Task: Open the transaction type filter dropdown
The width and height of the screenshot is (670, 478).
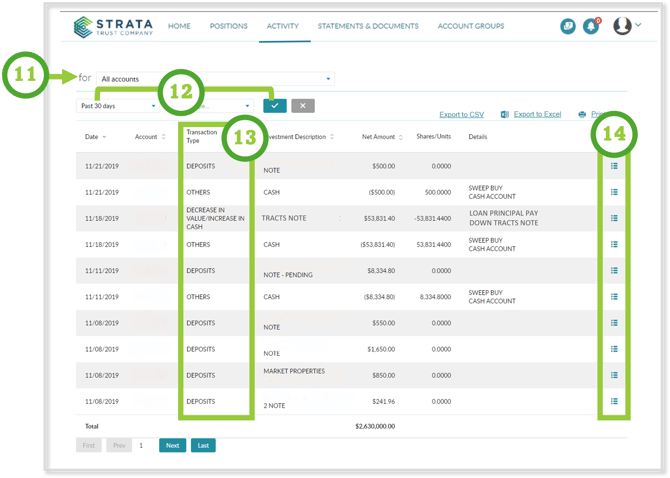Action: (220, 106)
